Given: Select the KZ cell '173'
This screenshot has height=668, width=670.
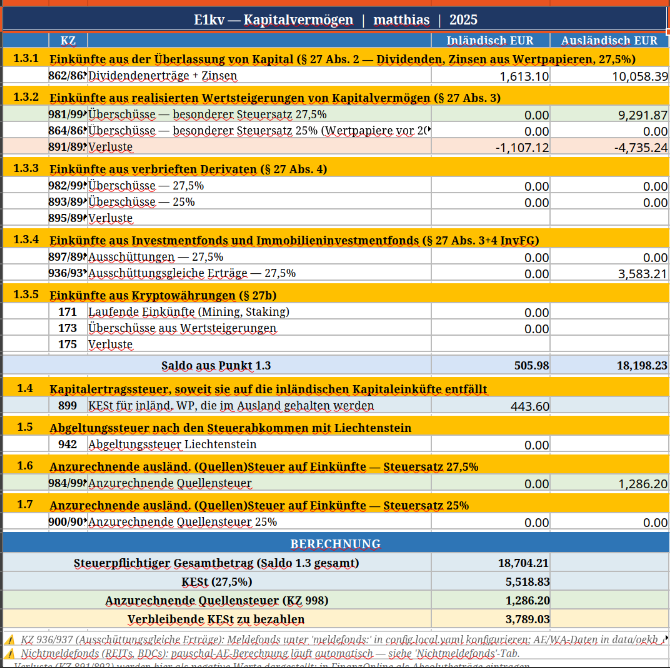Looking at the screenshot, I should 68,328.
